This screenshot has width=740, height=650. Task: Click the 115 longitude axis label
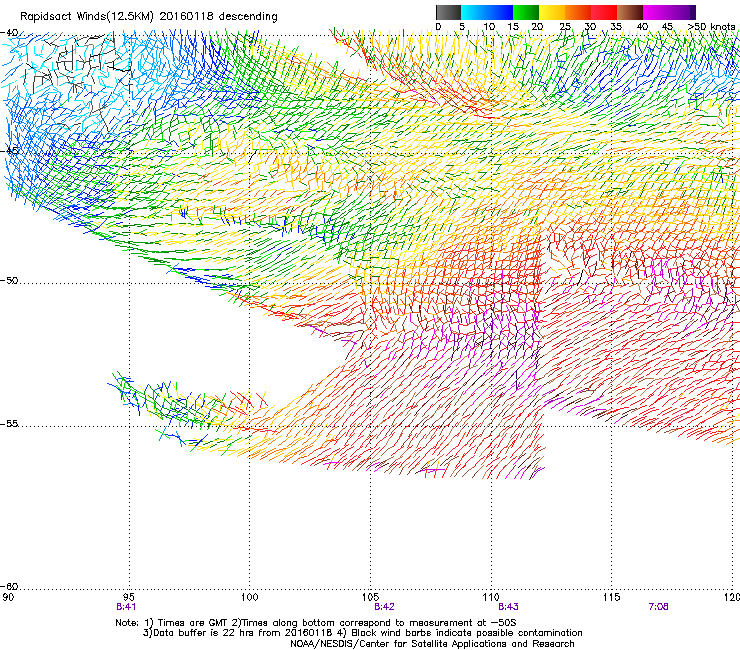(x=612, y=597)
